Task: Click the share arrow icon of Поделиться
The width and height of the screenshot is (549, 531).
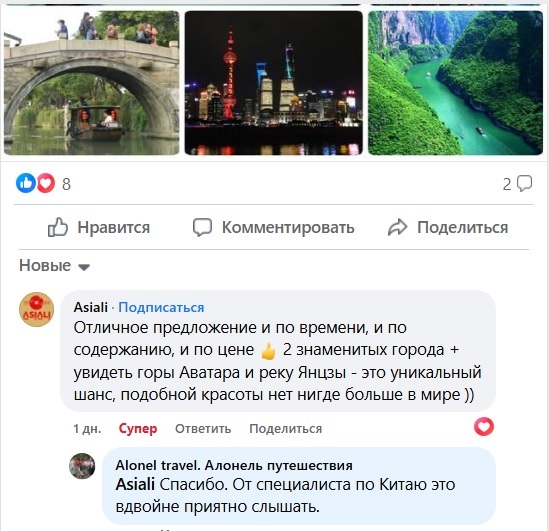Action: point(398,228)
